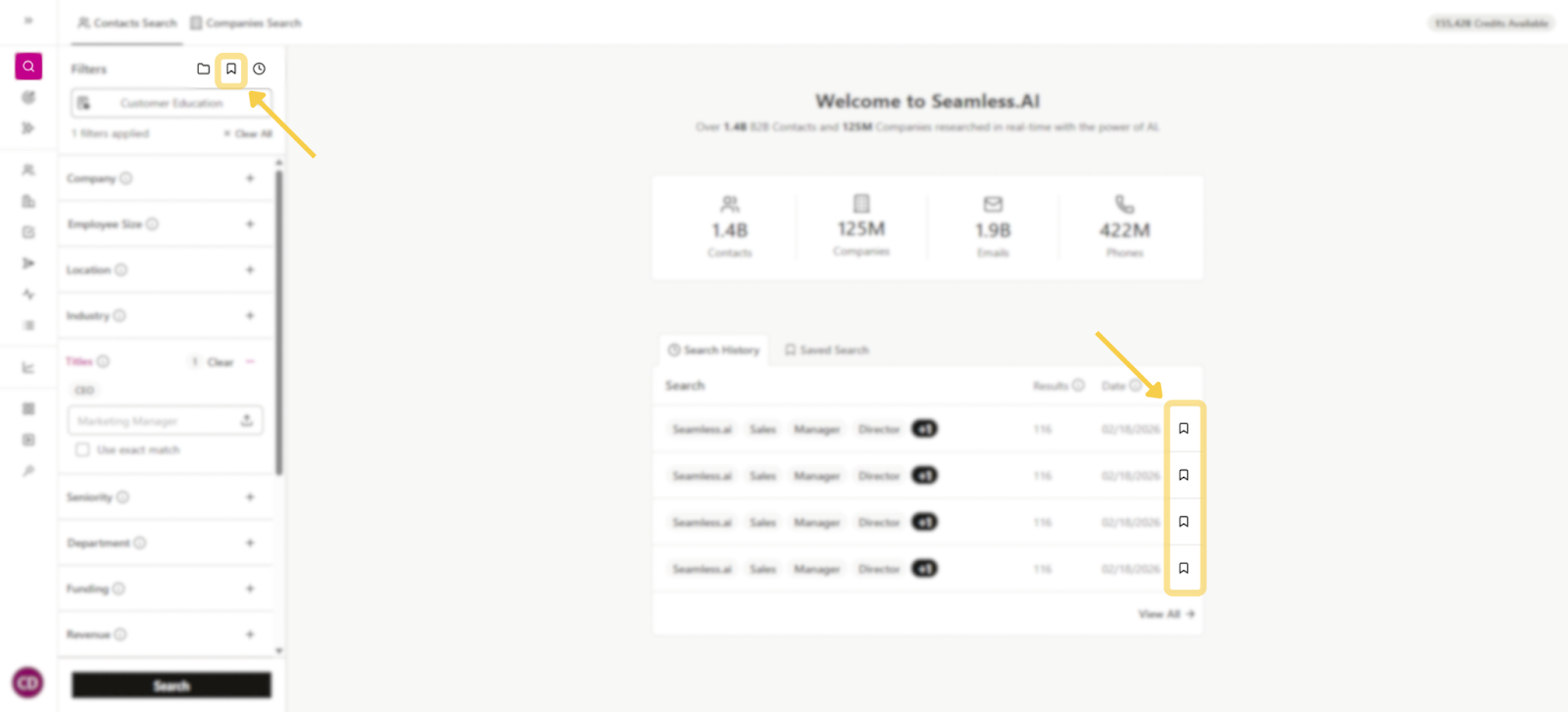The width and height of the screenshot is (1568, 712).
Task: Show info tooltip for Funding filter
Action: tap(119, 589)
